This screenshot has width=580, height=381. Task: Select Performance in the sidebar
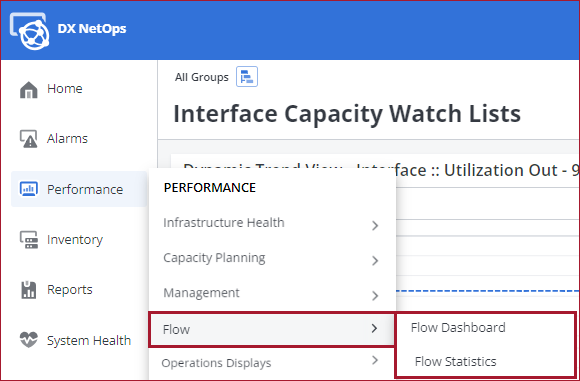click(x=79, y=189)
